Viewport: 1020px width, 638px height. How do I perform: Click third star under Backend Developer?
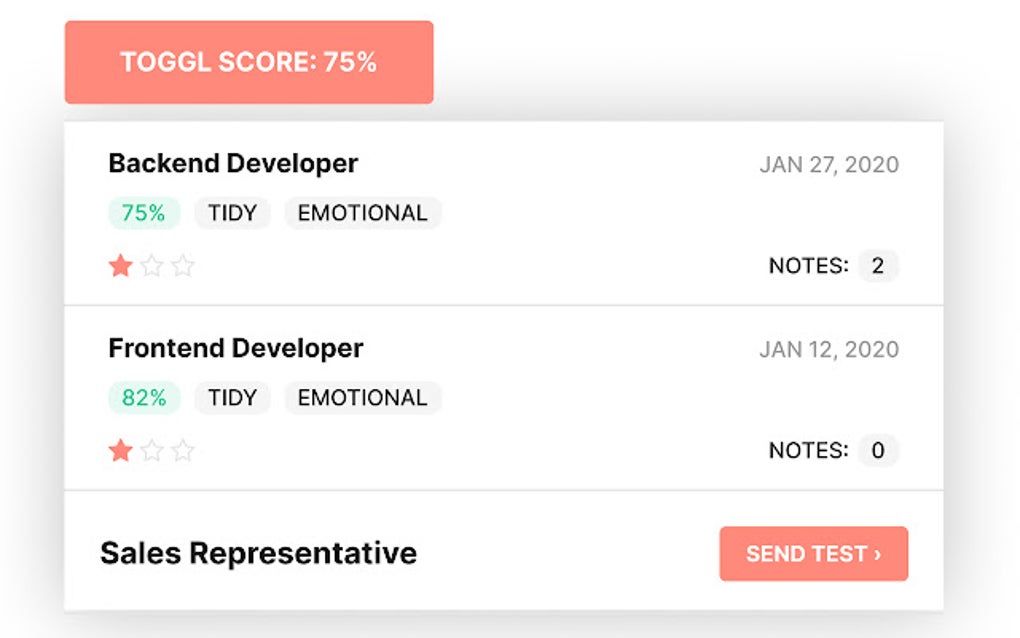pyautogui.click(x=182, y=266)
